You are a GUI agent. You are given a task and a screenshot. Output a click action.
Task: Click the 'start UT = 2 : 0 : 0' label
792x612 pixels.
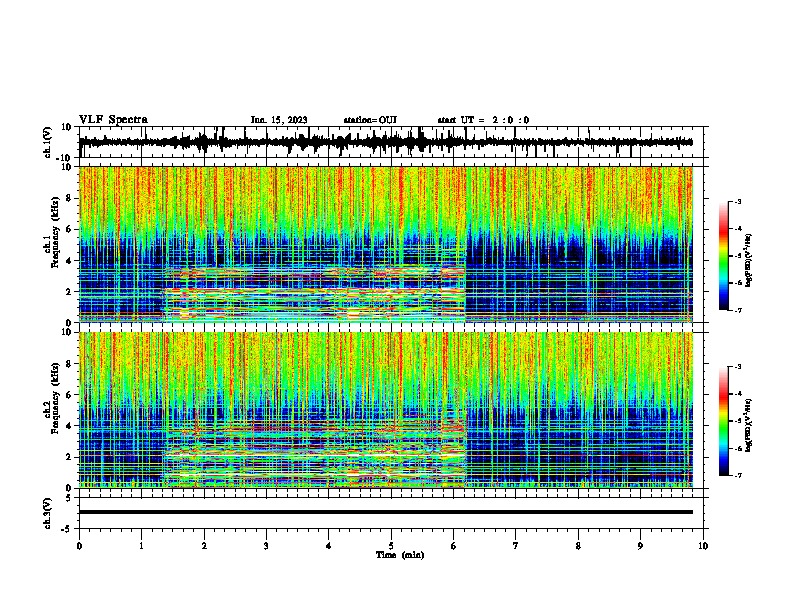483,120
